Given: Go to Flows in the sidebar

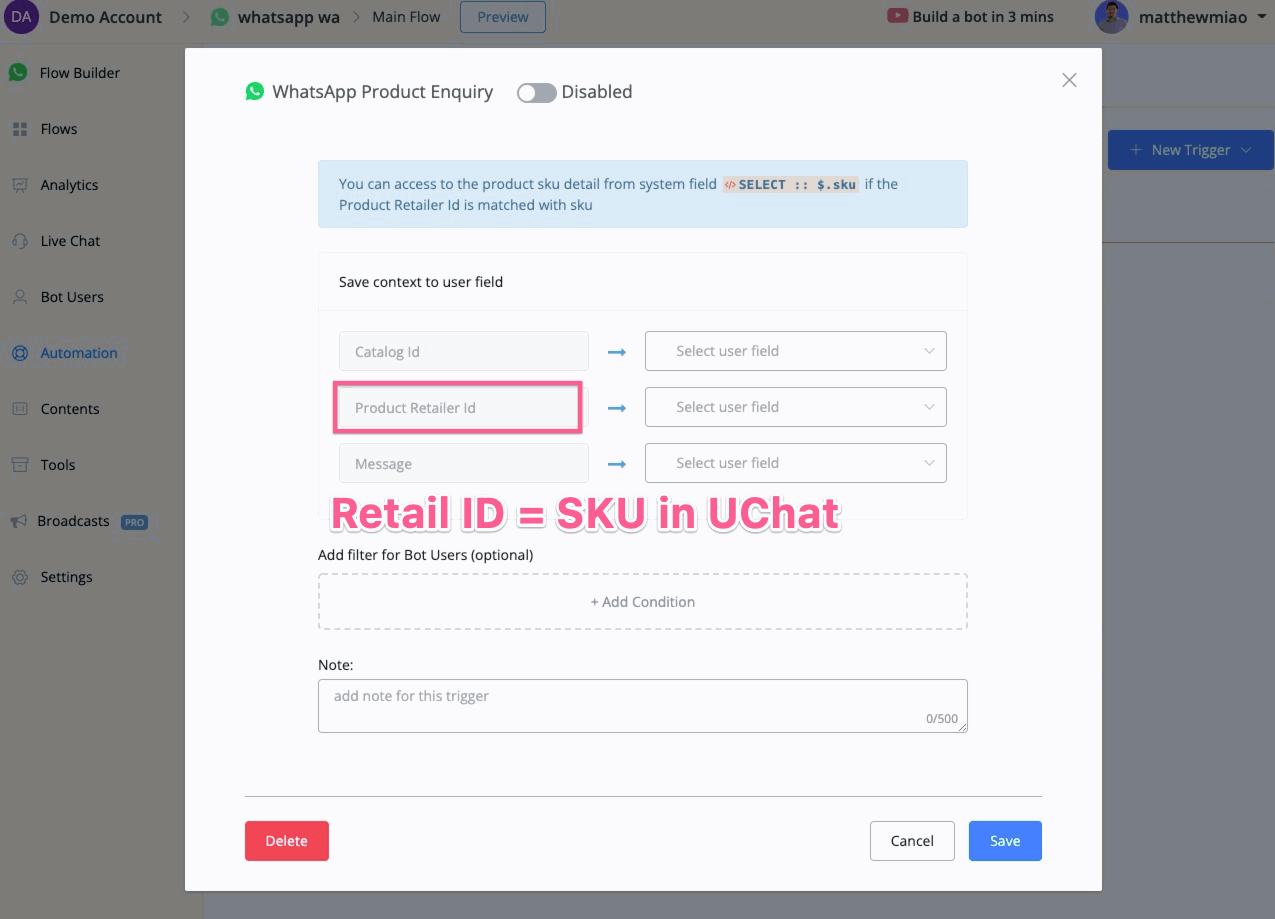Looking at the screenshot, I should click(59, 129).
